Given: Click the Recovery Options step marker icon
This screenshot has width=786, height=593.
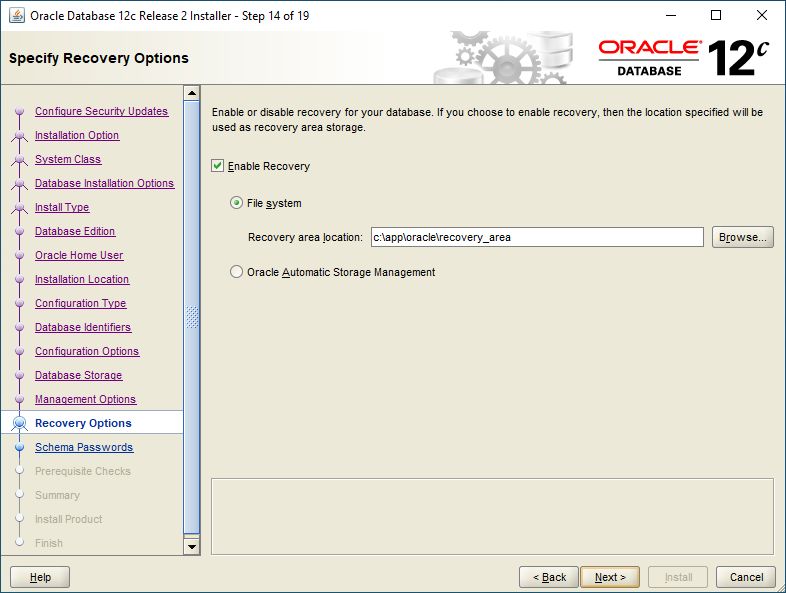Looking at the screenshot, I should 20,424.
